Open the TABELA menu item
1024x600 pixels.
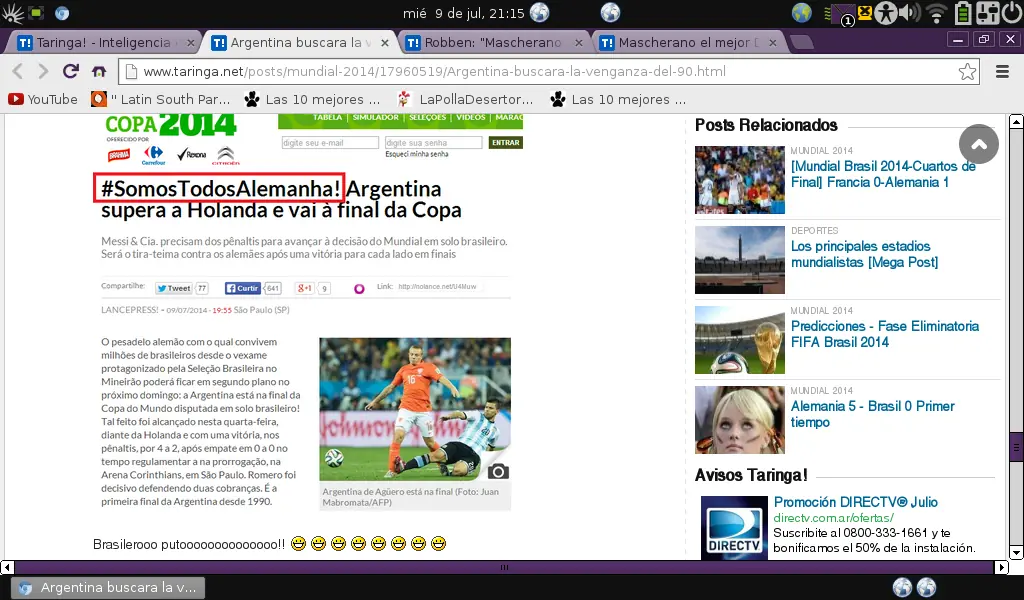point(327,118)
